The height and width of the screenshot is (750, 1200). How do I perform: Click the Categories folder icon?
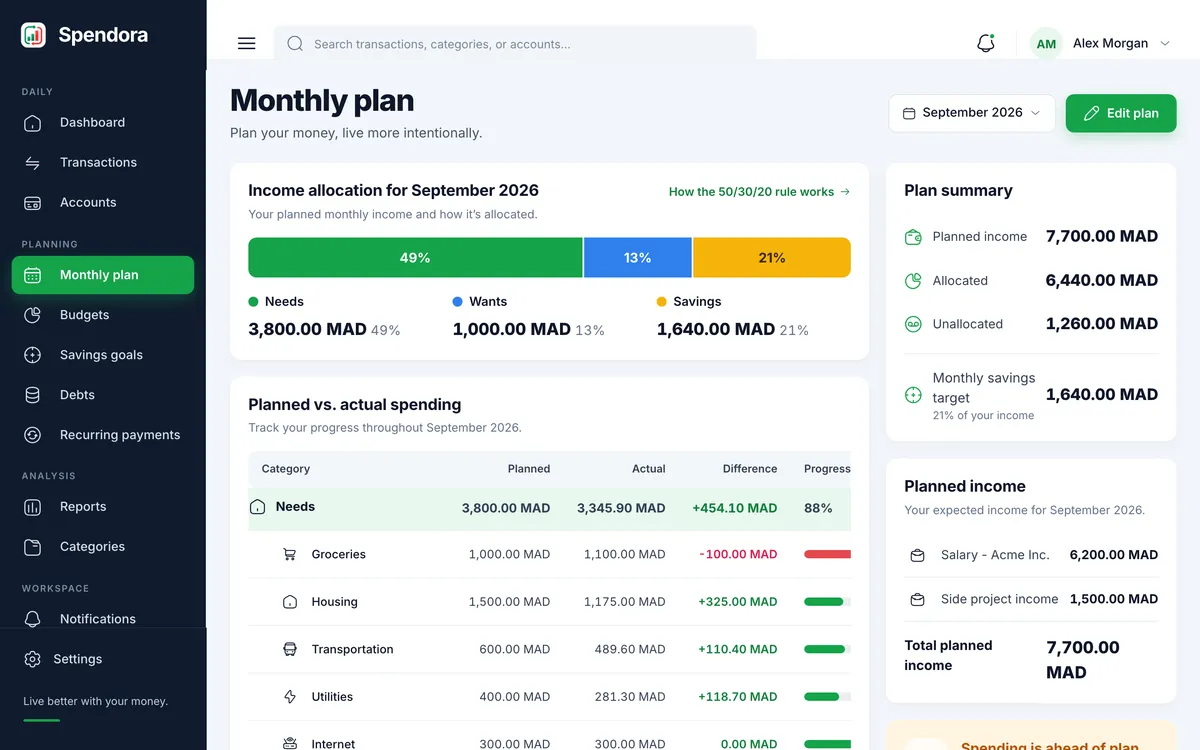pos(32,547)
